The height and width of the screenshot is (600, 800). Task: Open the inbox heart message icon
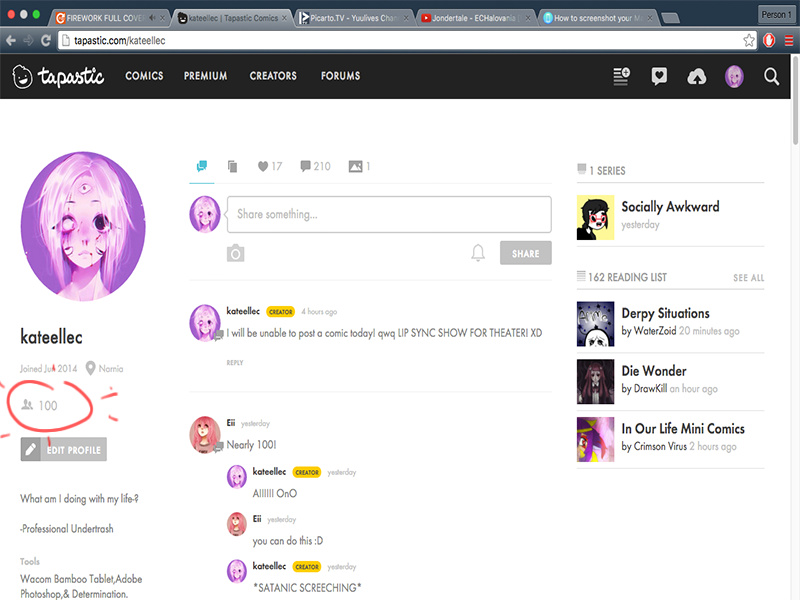[x=659, y=77]
